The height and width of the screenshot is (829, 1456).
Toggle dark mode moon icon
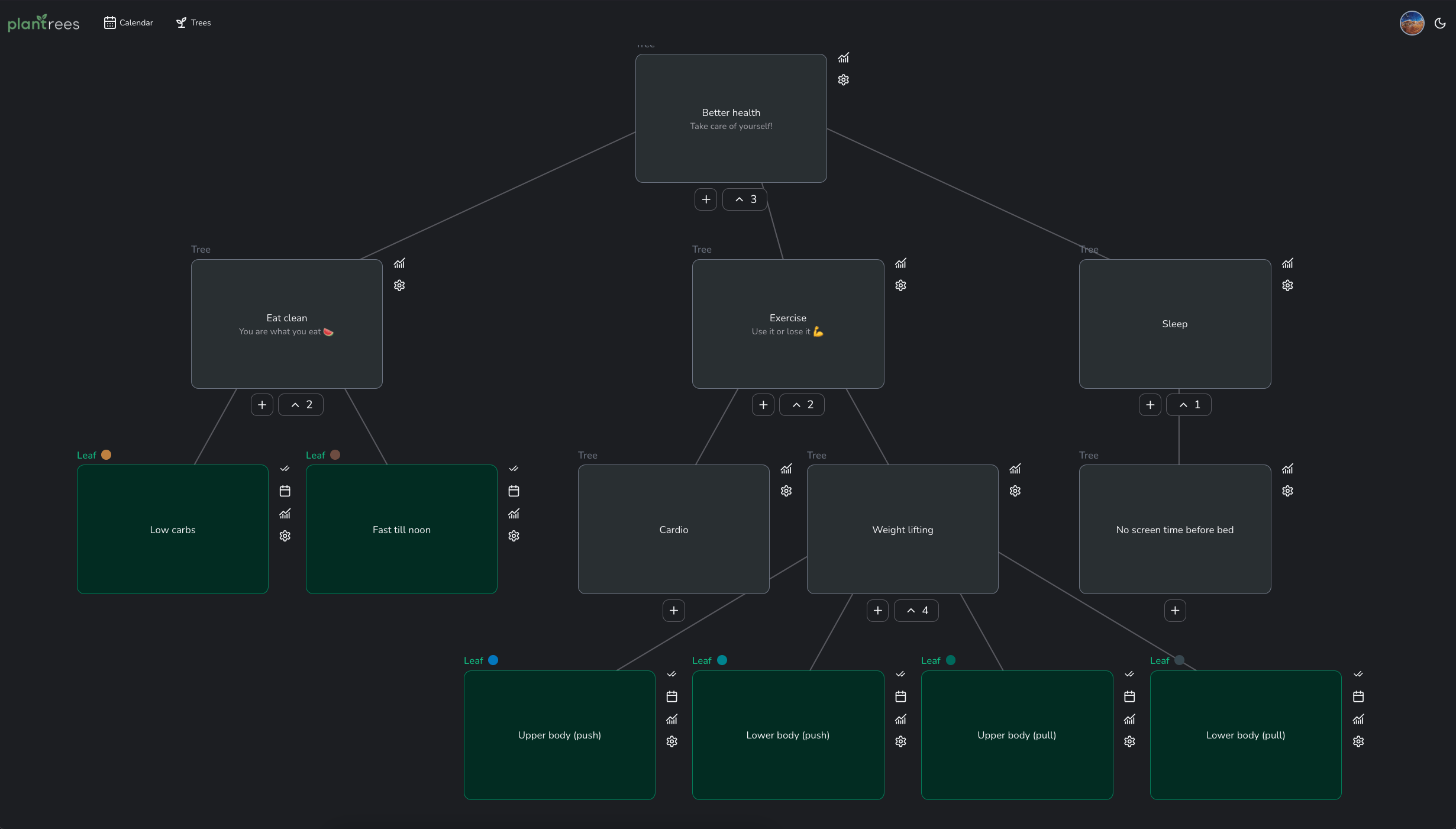(x=1440, y=23)
